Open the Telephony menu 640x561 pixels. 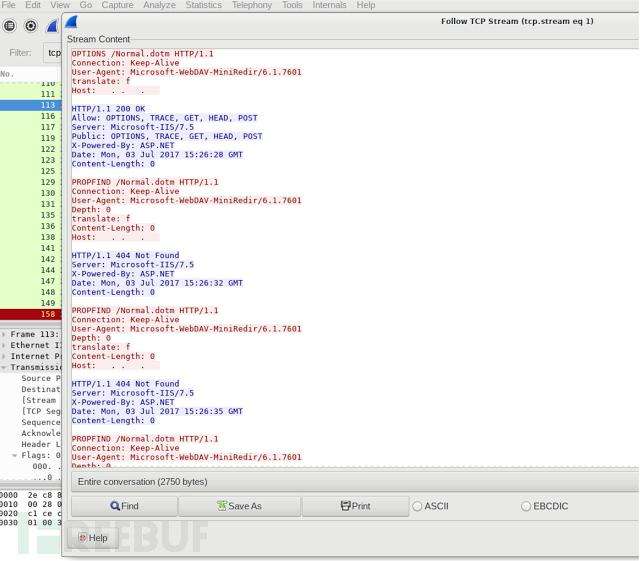click(x=252, y=5)
